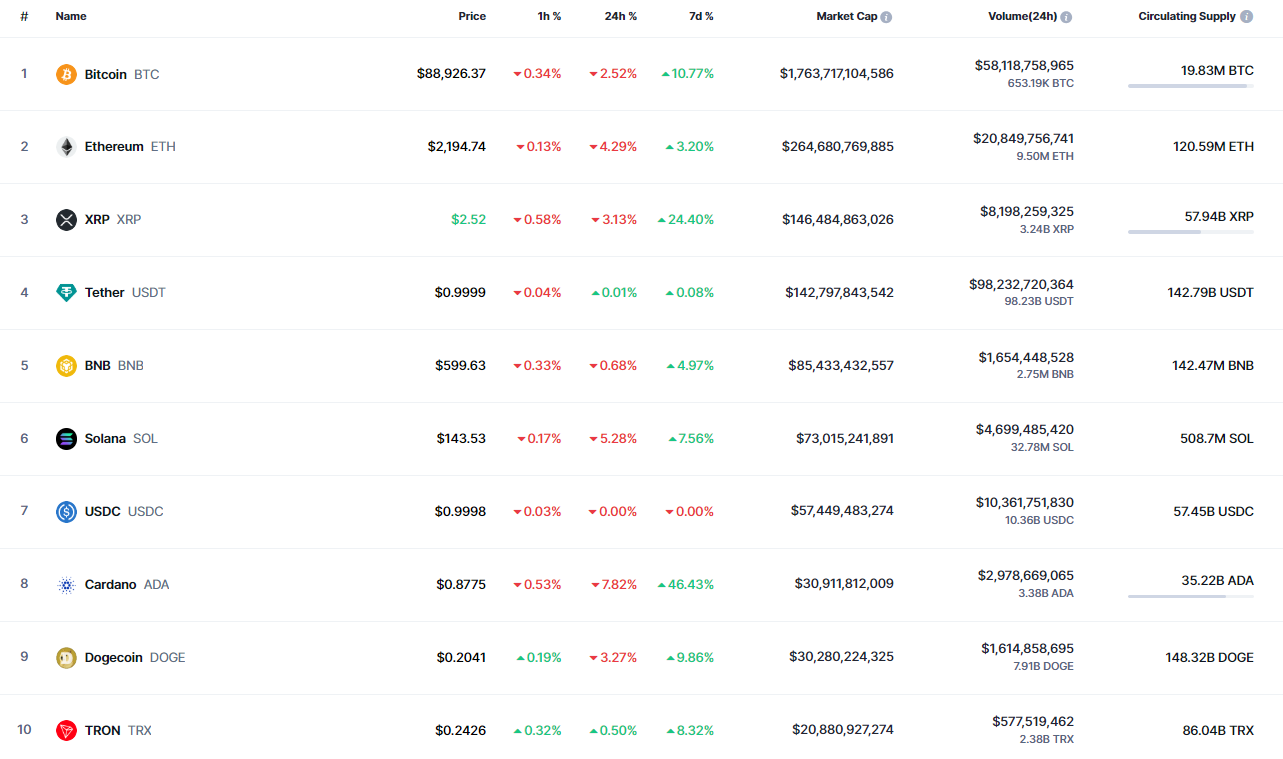
Task: Click the TRON logo icon
Action: pyautogui.click(x=66, y=731)
